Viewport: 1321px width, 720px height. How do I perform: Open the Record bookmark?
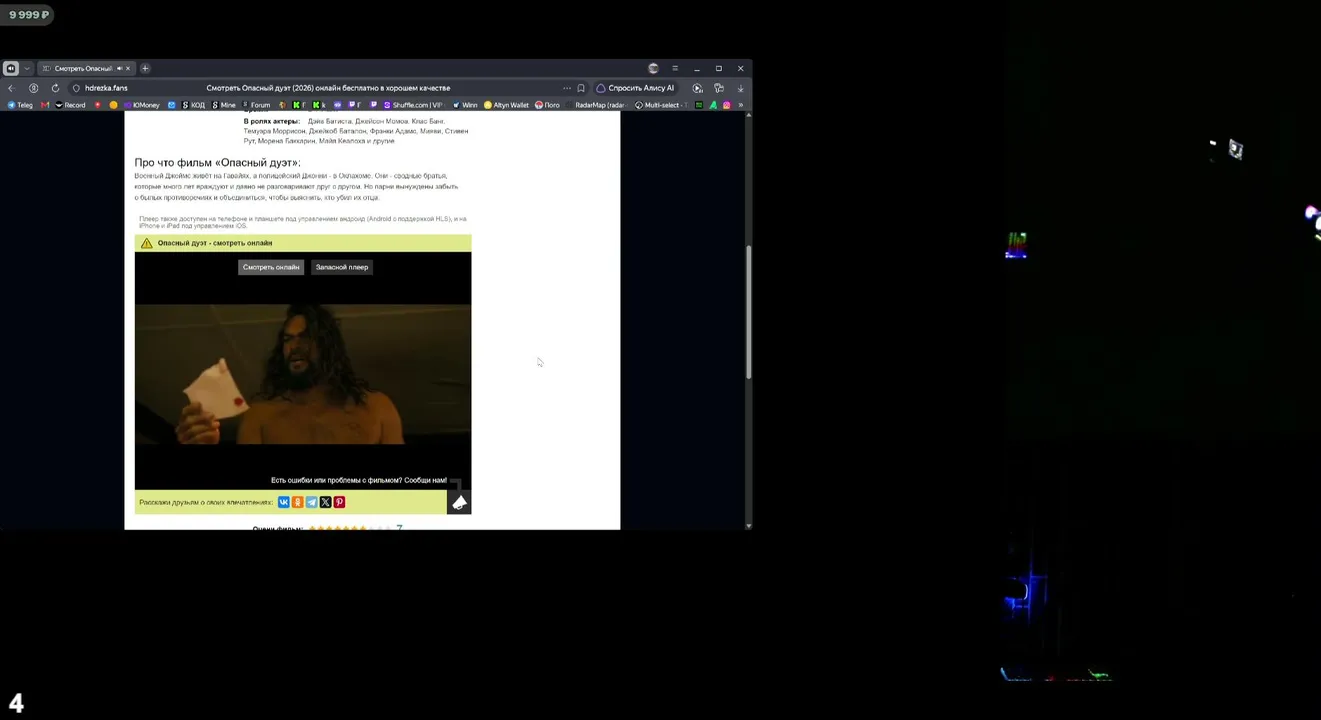(x=70, y=105)
